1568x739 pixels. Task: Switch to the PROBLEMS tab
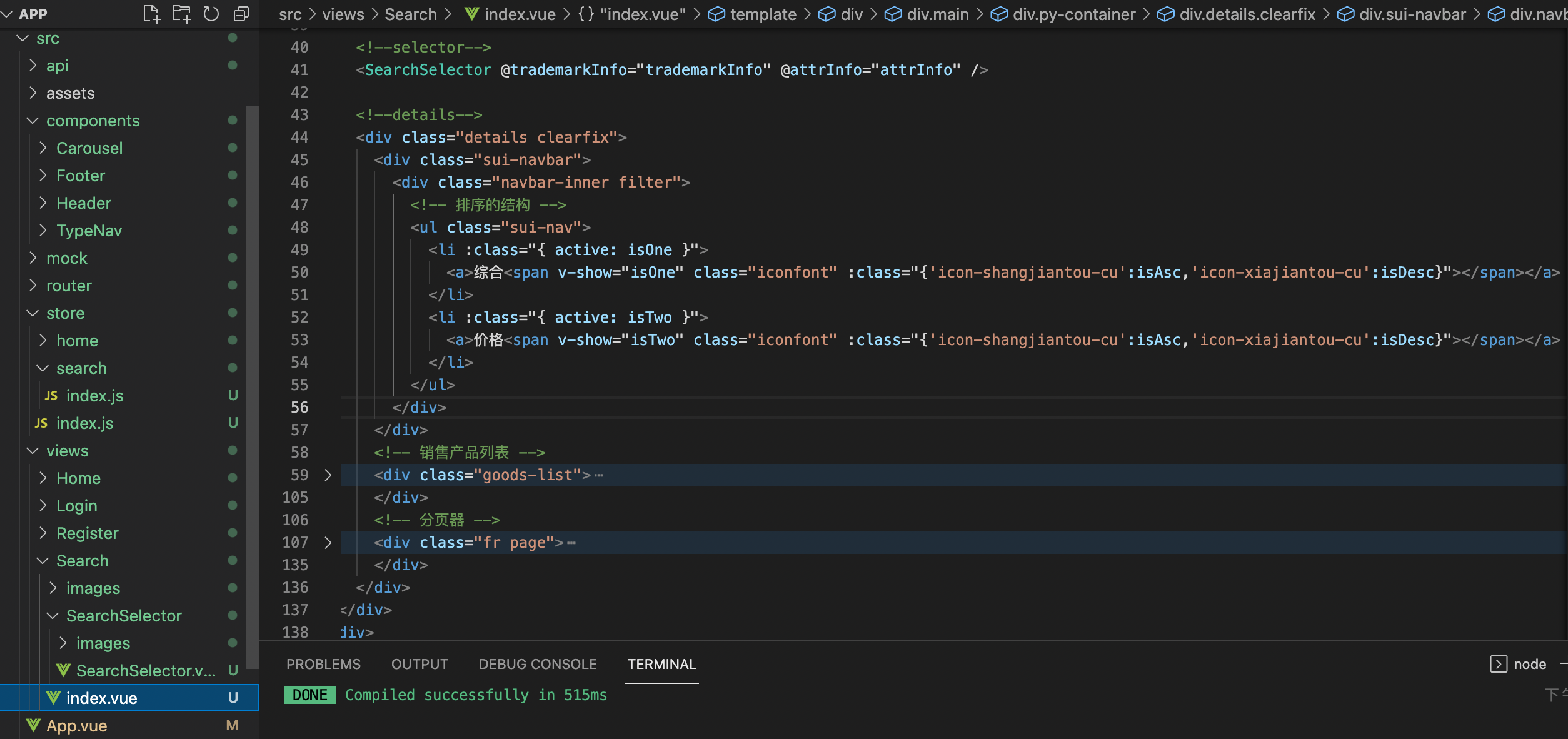(x=323, y=664)
